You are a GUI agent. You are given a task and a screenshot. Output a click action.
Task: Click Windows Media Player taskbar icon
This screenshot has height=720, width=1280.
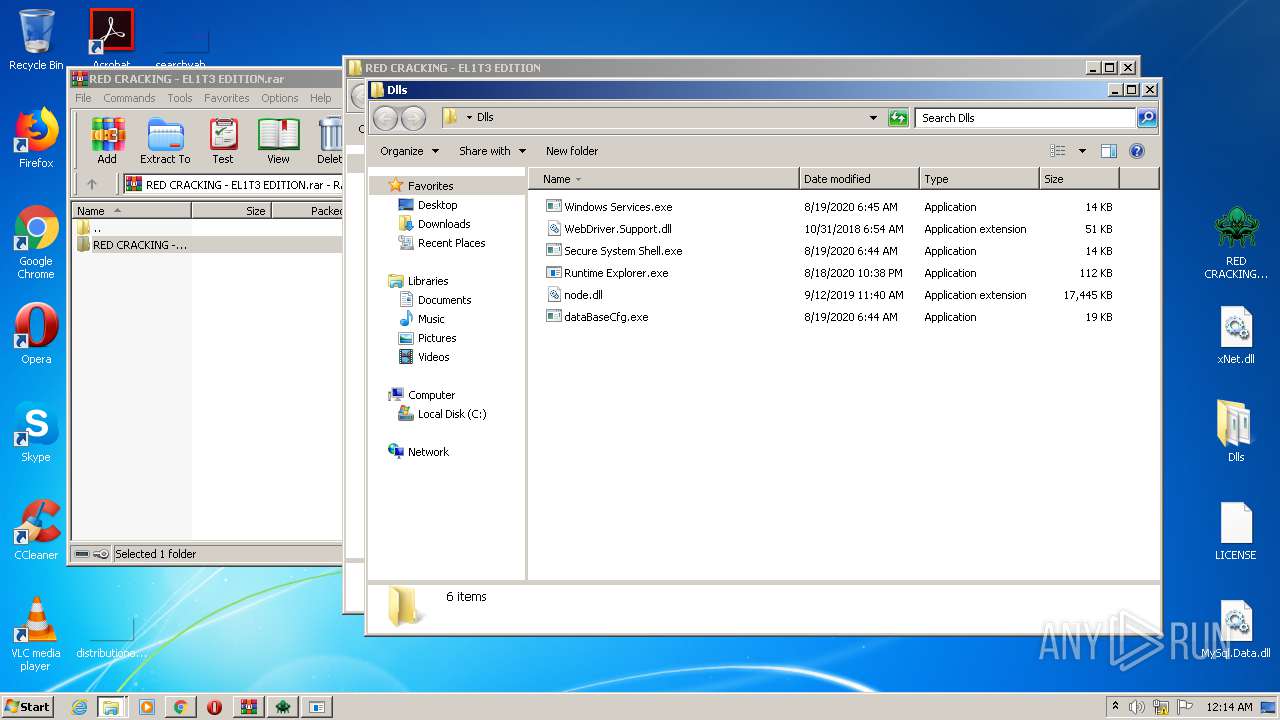(x=147, y=707)
